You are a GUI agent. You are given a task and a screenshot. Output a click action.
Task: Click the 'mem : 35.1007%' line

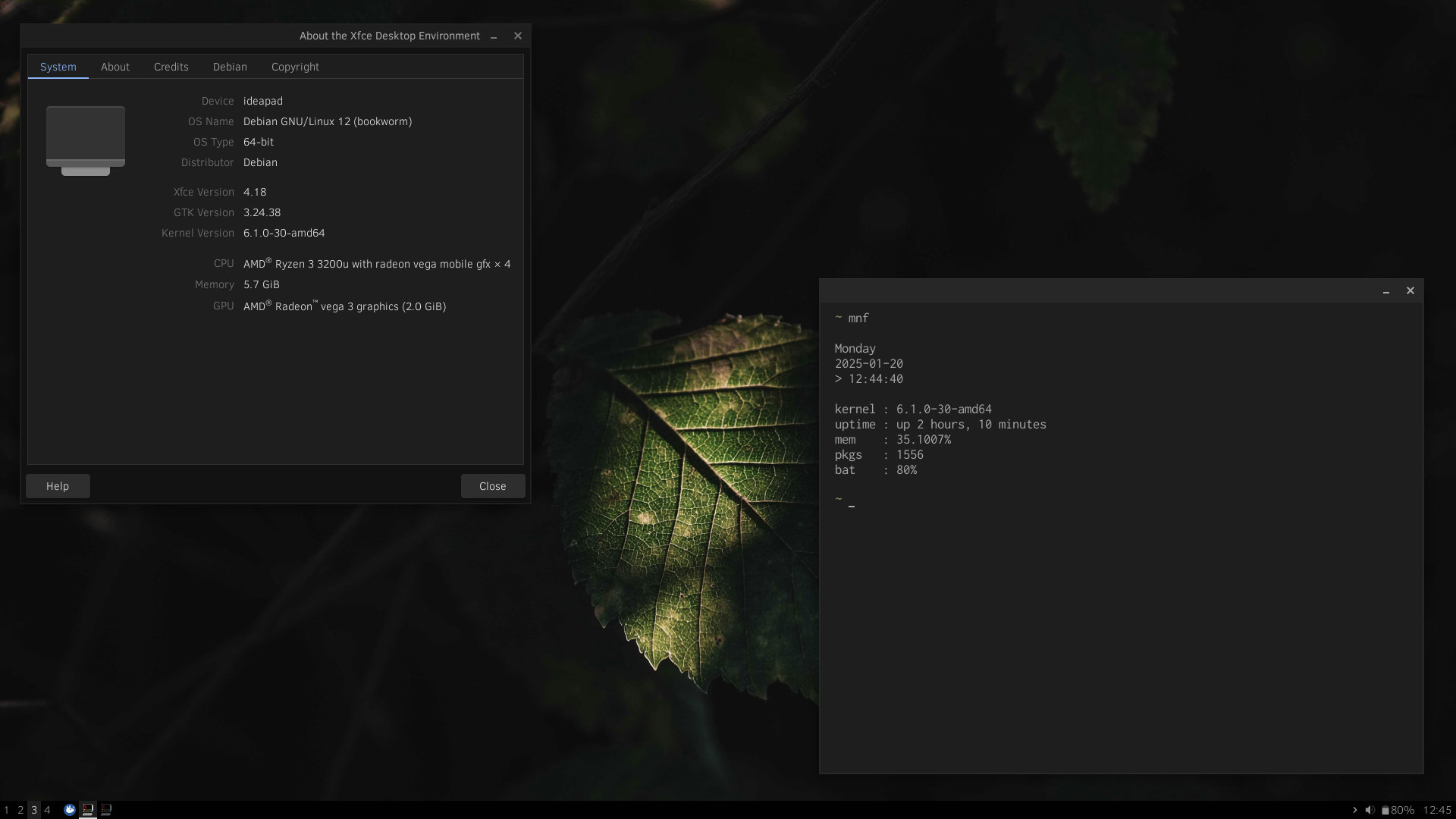893,440
